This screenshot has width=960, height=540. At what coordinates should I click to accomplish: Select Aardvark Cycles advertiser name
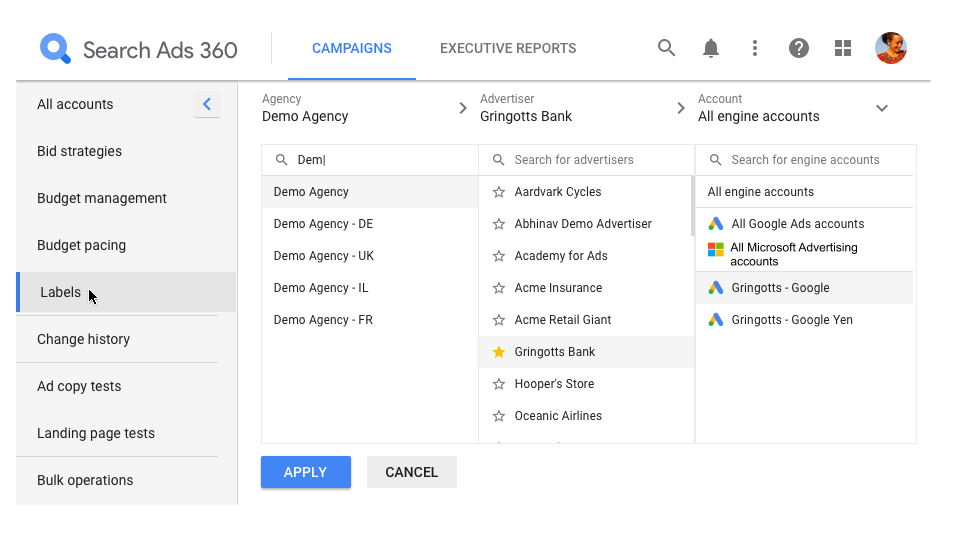pyautogui.click(x=558, y=192)
